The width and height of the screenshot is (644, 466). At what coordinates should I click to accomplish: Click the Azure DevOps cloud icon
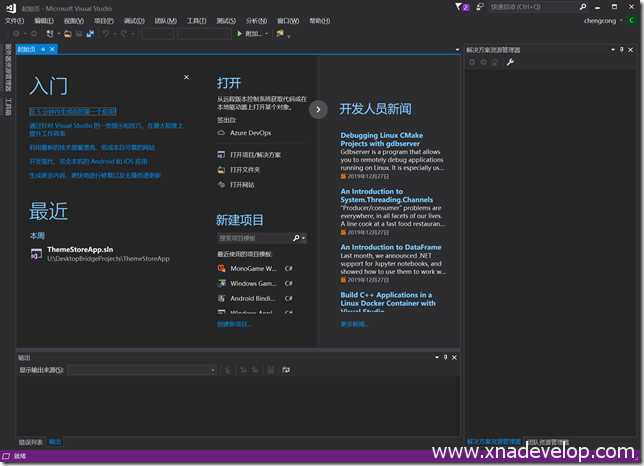click(x=222, y=132)
